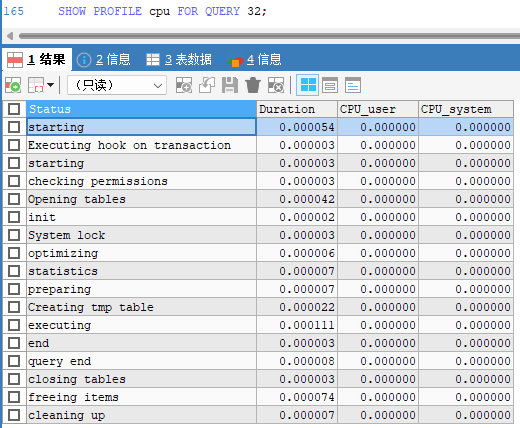Screen dimensions: 520x428
Task: Select the 'query end' status cell
Action: point(141,361)
